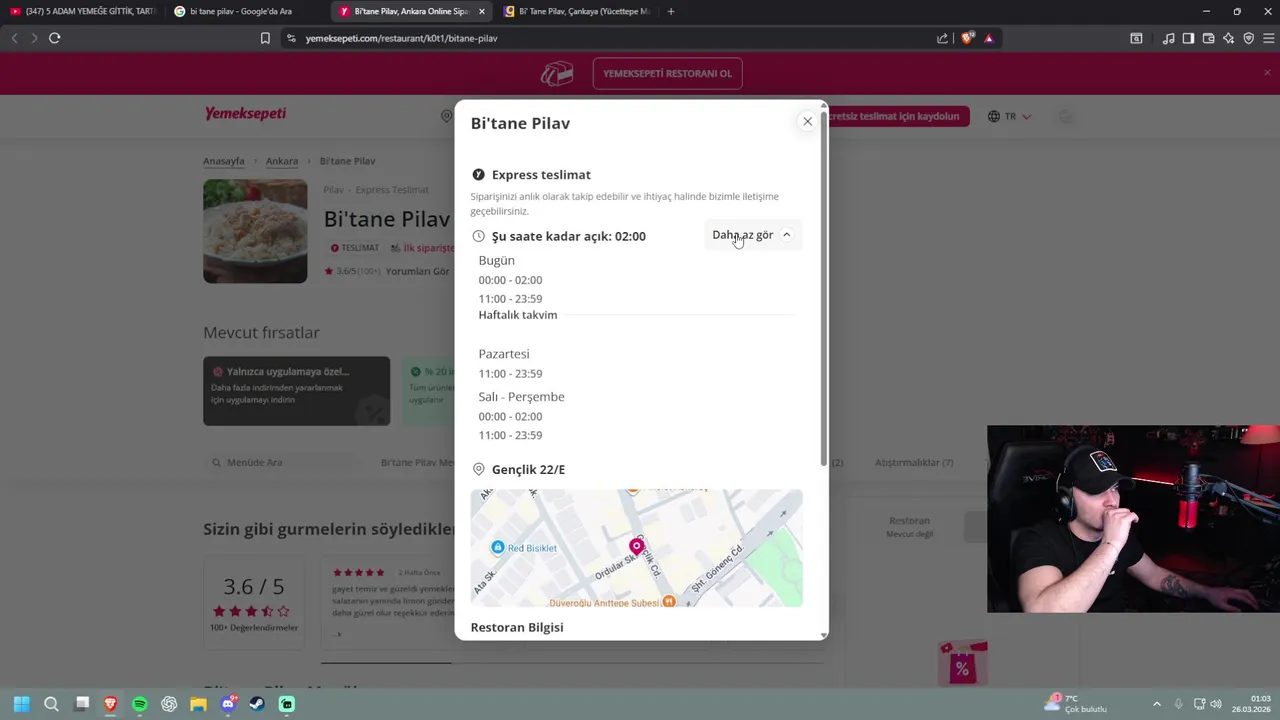This screenshot has height=720, width=1280.
Task: Open Brave Rewards triangle icon
Action: tap(988, 38)
